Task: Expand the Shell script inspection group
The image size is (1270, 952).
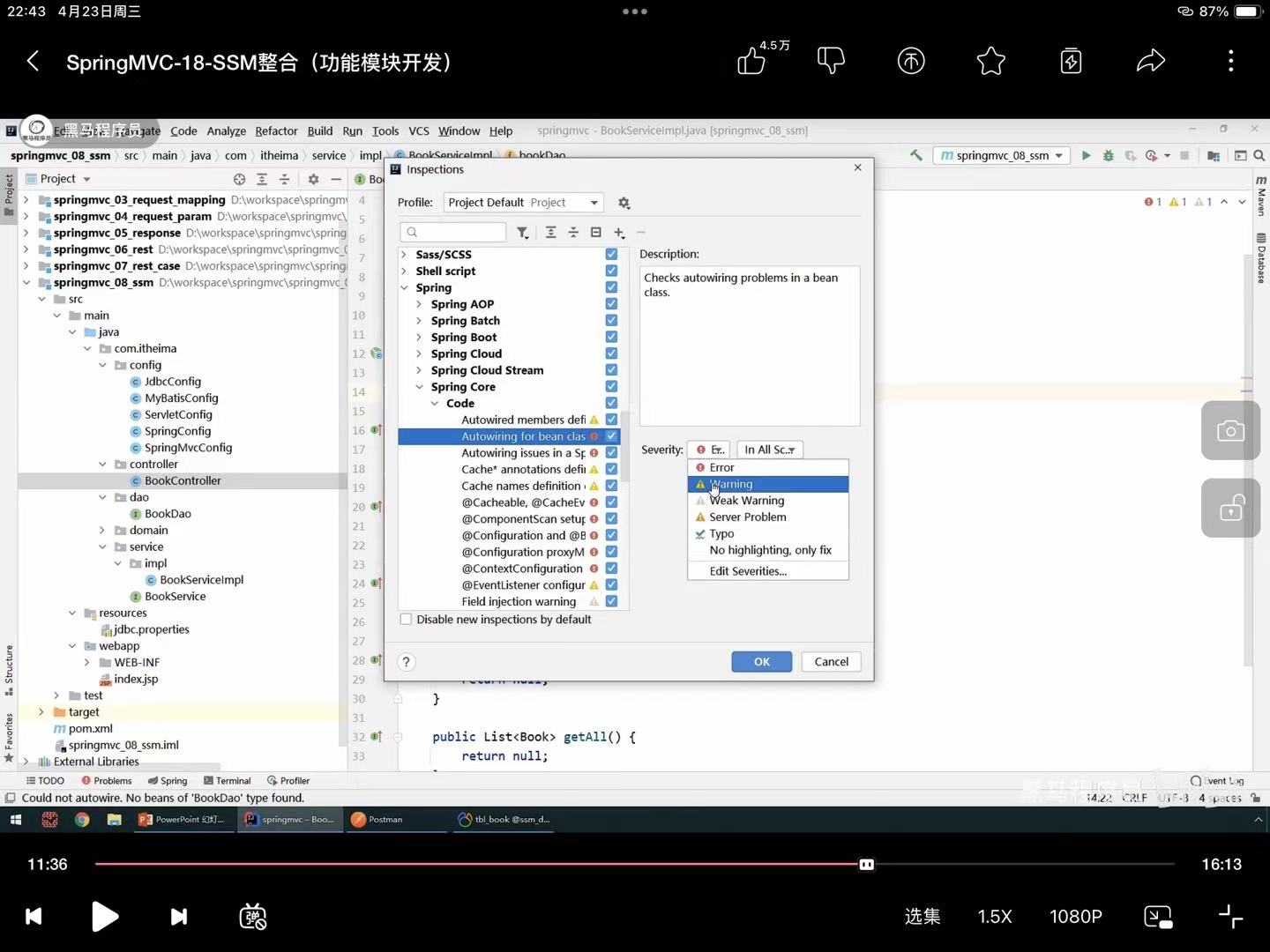Action: click(x=404, y=271)
